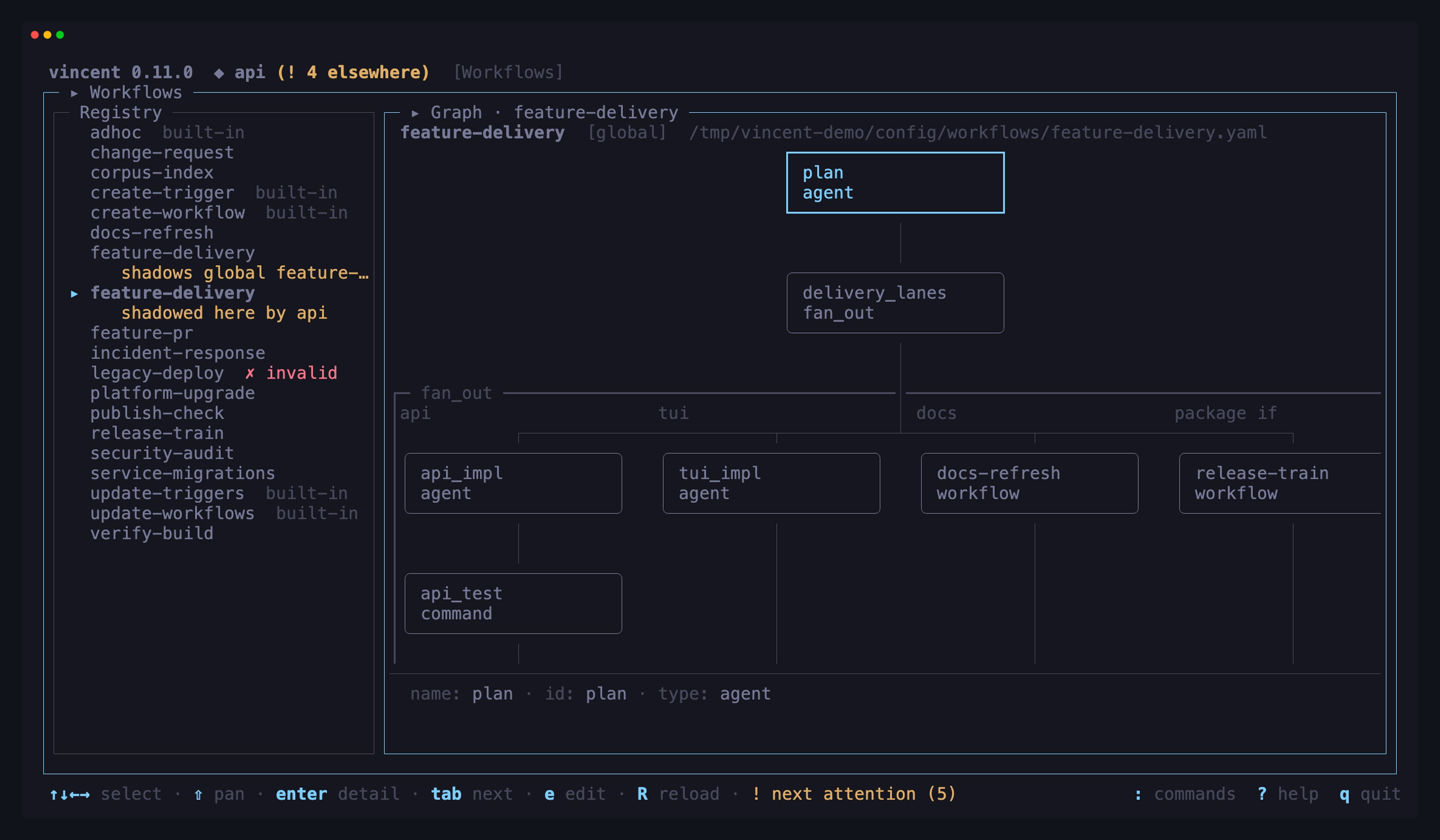
Task: Select create-workflow built-in entry
Action: click(219, 213)
